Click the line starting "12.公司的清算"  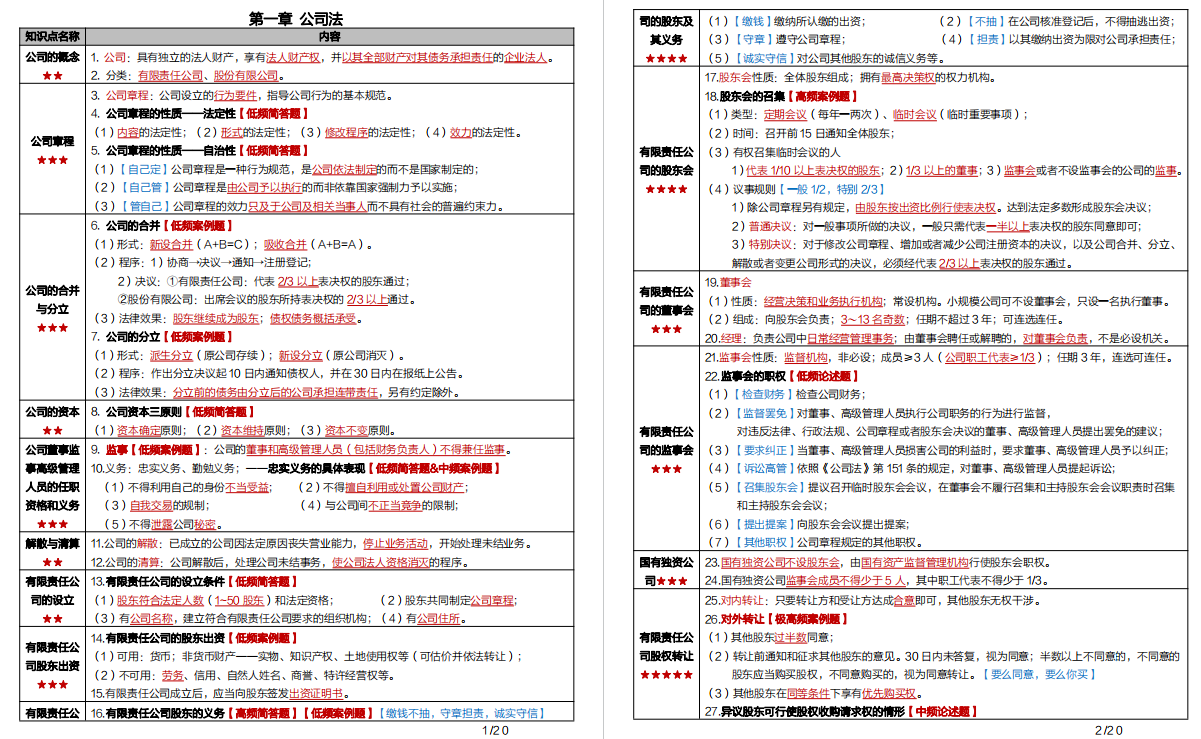283,562
